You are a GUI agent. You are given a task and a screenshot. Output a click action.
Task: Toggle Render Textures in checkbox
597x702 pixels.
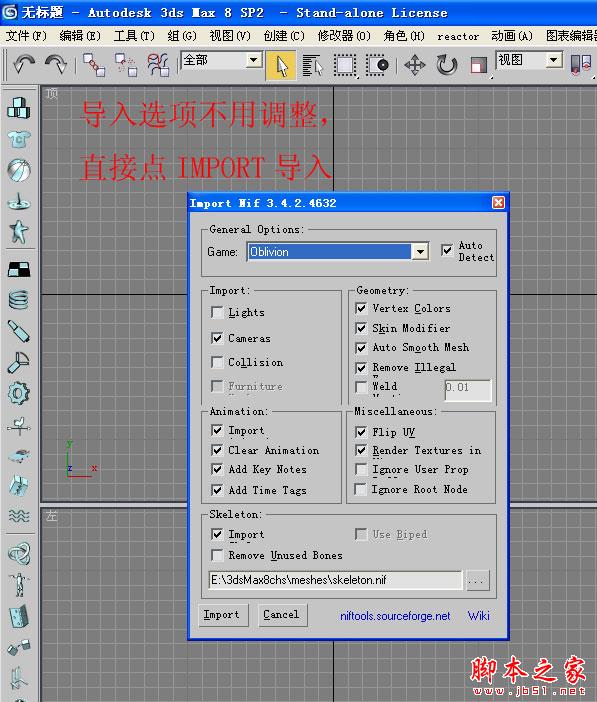point(361,450)
